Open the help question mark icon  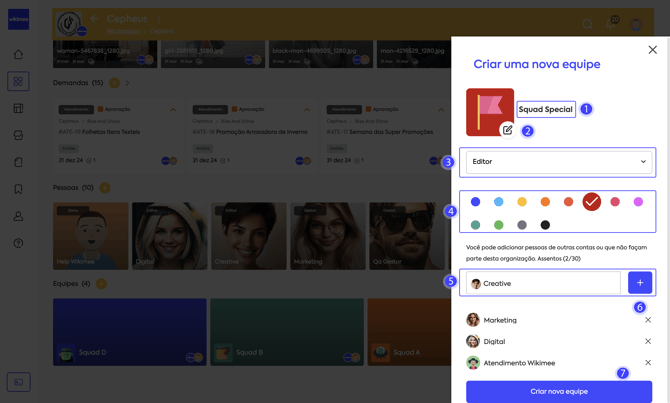coord(18,243)
